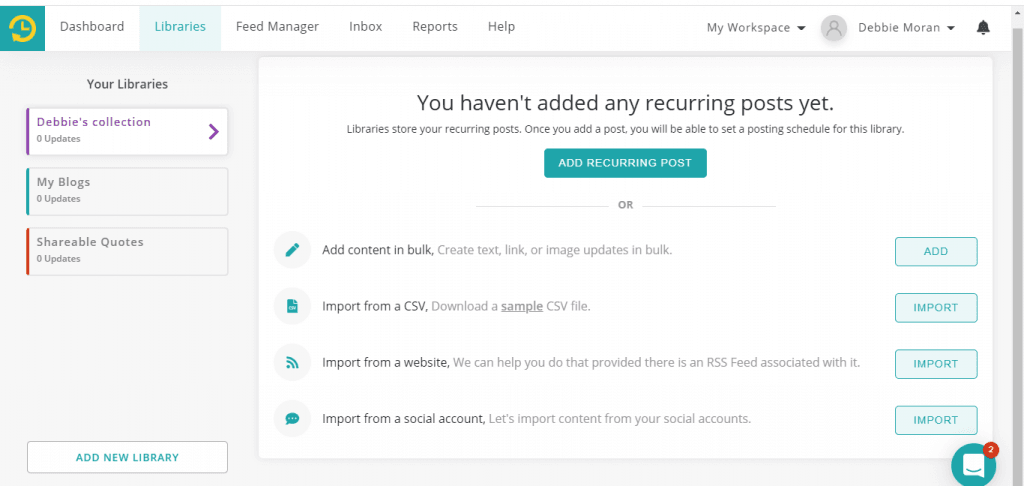The height and width of the screenshot is (486, 1024).
Task: Select the Shareable Quotes library
Action: coord(127,251)
